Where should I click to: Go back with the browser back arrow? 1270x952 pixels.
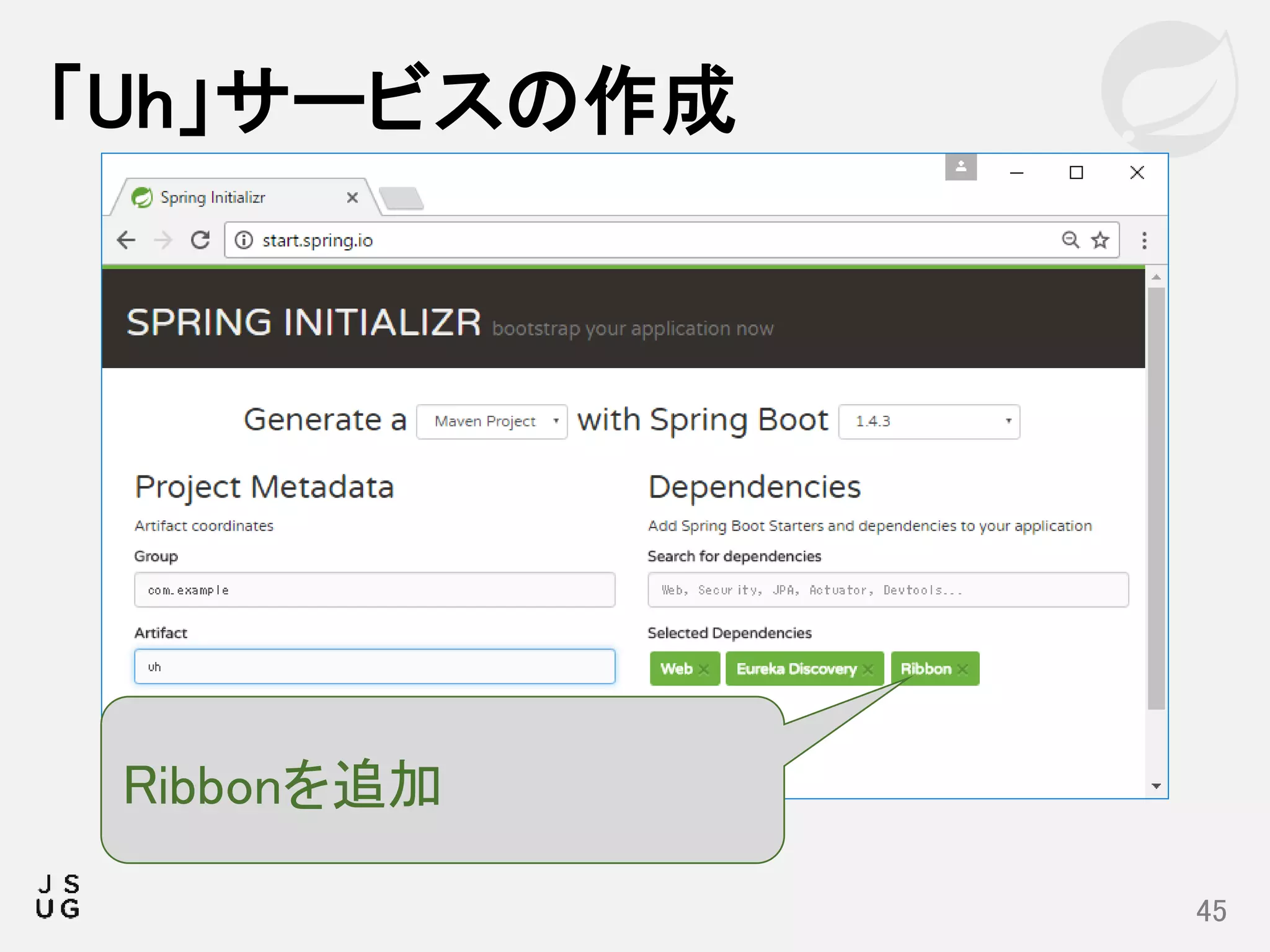(127, 240)
